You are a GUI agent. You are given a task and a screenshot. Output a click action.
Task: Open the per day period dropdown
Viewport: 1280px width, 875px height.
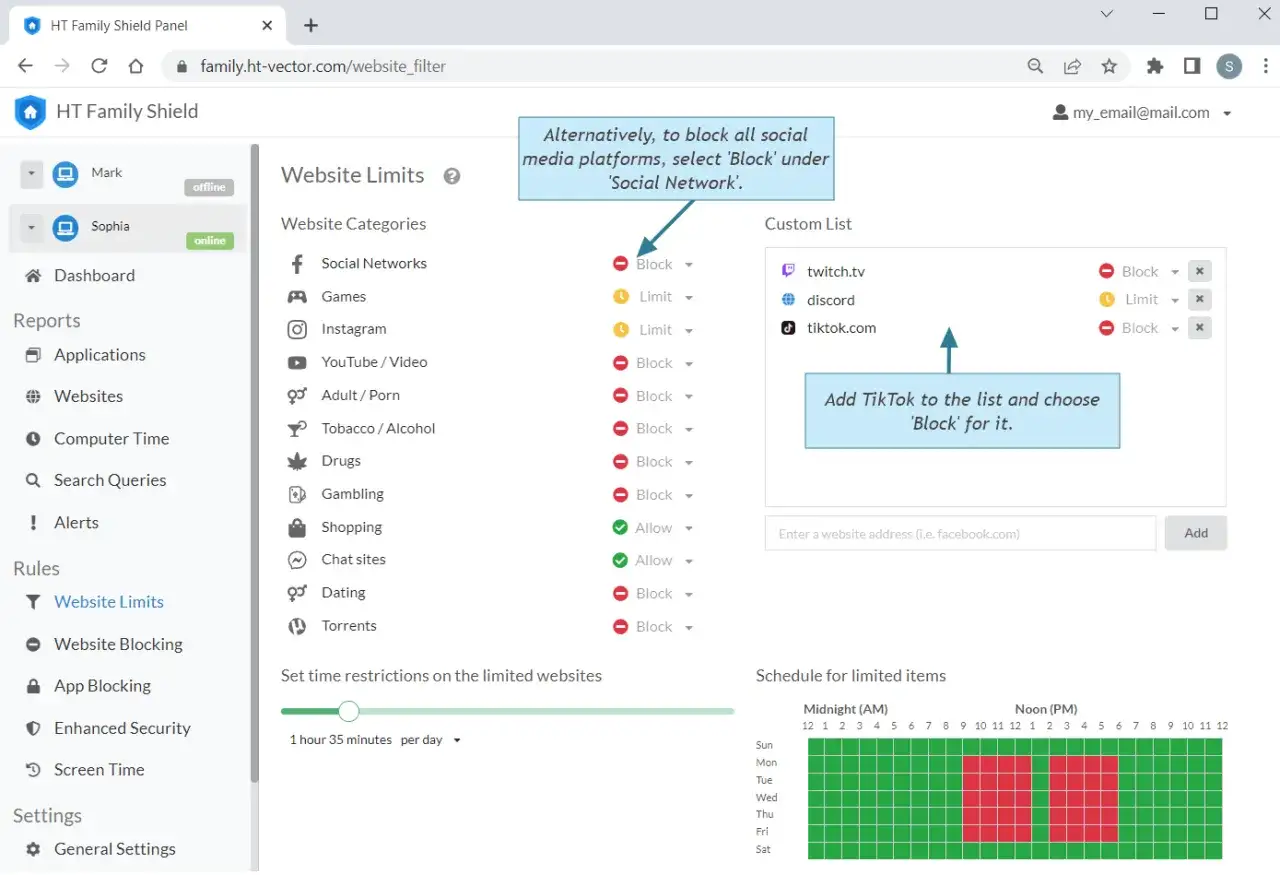point(431,740)
